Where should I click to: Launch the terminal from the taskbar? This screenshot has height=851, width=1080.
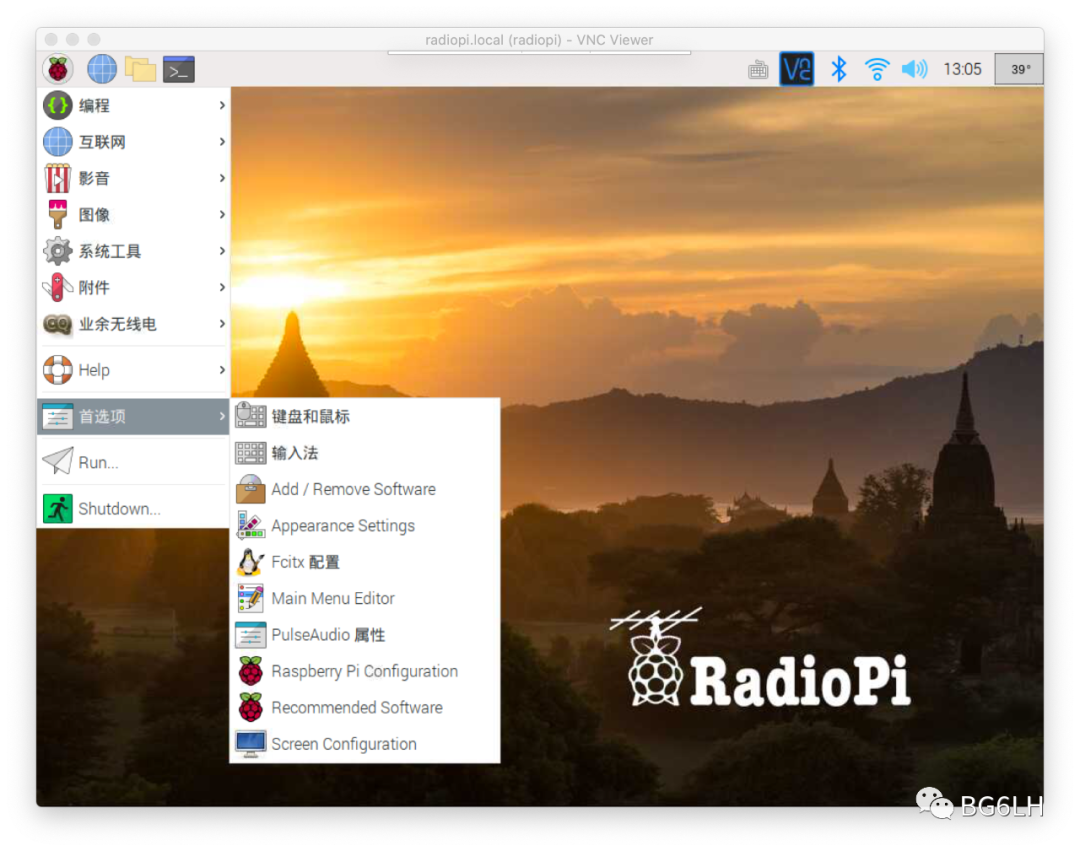pyautogui.click(x=179, y=69)
